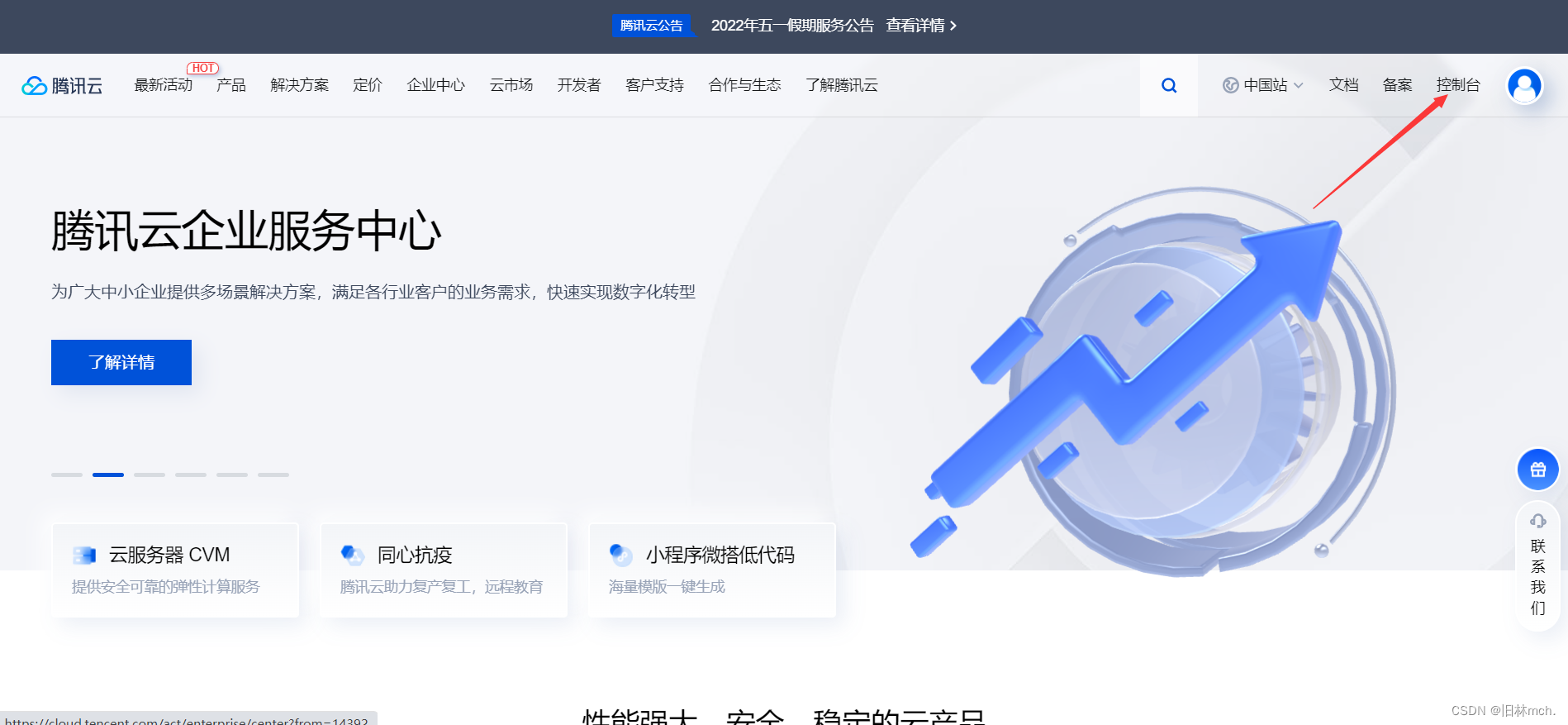Open the 了解腾讯云 menu
1568x725 pixels.
coord(842,85)
